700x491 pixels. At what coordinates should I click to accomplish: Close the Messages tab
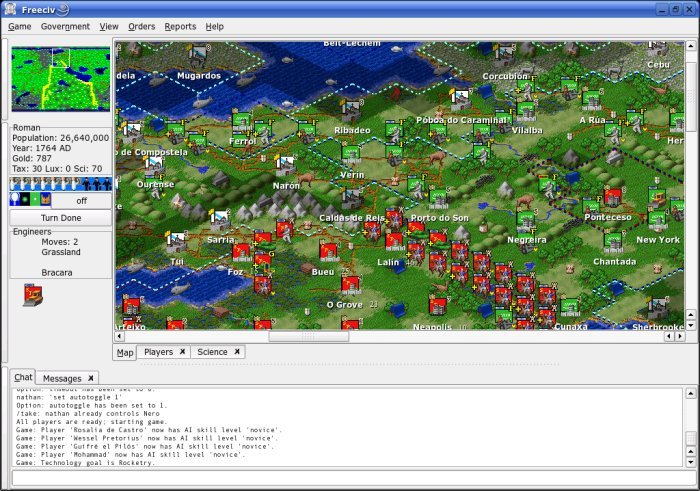(x=91, y=378)
